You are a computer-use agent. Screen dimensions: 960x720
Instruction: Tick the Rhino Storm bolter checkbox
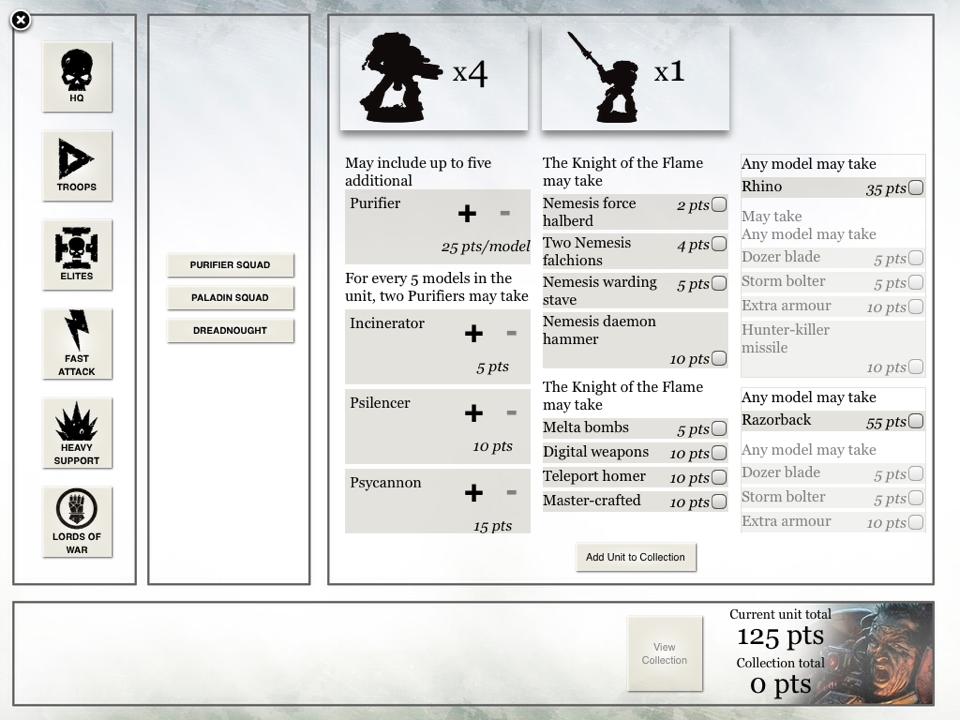click(x=916, y=282)
